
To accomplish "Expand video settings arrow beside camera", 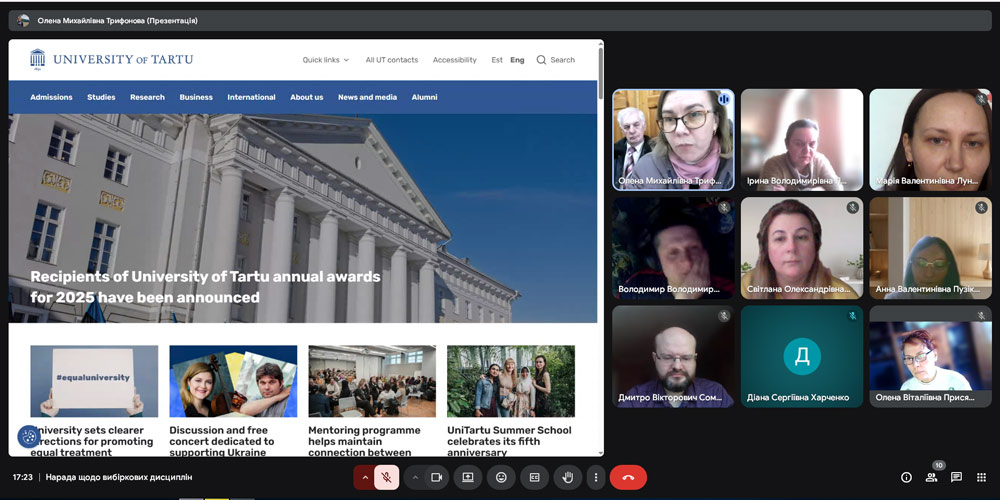I will [415, 477].
